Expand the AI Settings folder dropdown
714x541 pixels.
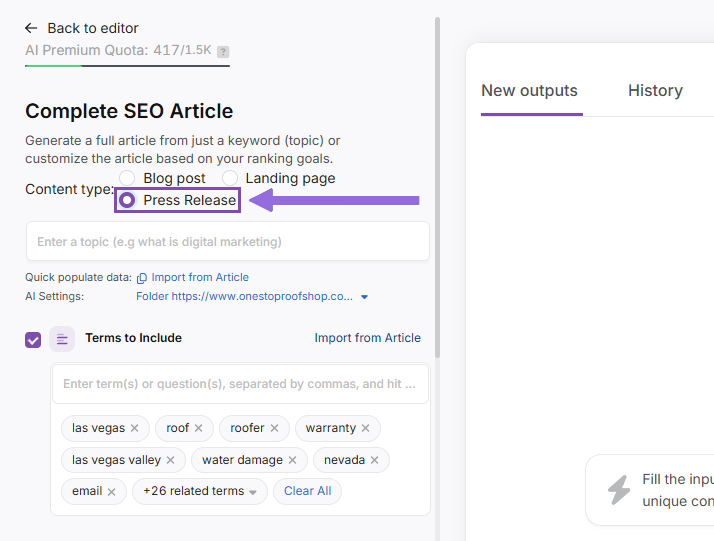coord(364,297)
